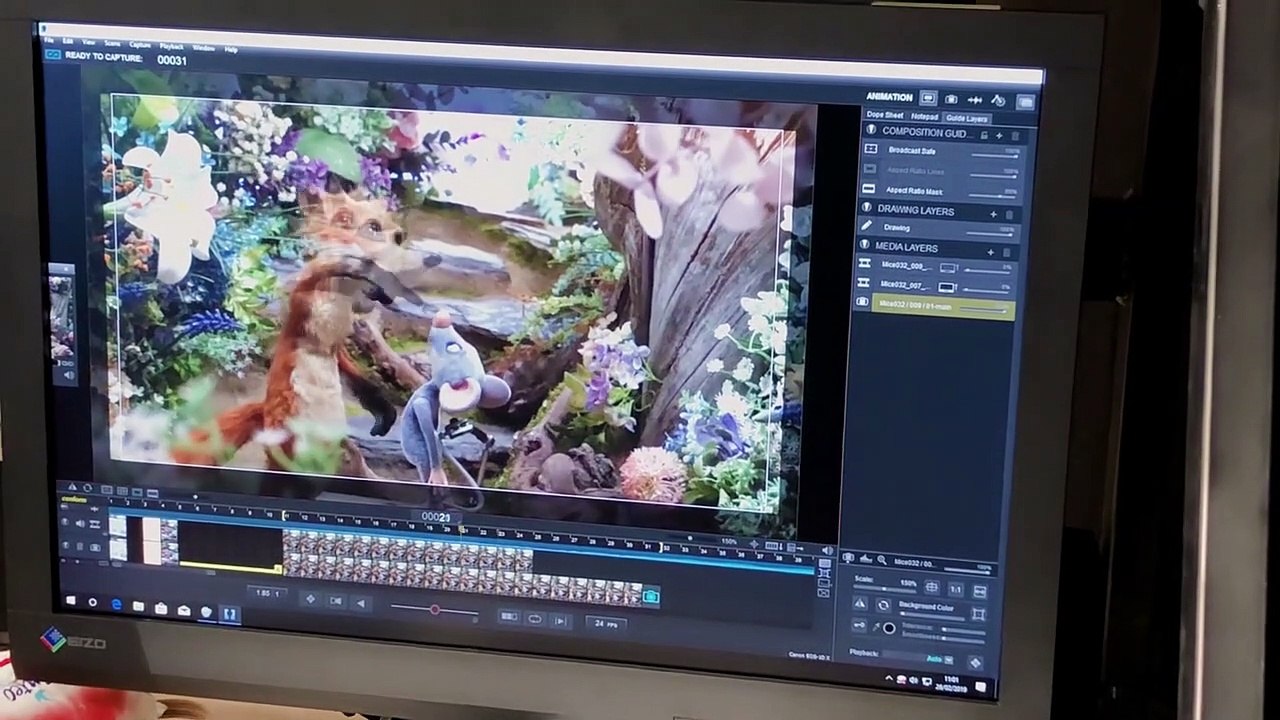Toggle Media Layers group visibility
This screenshot has width=1280, height=720.
[x=866, y=245]
